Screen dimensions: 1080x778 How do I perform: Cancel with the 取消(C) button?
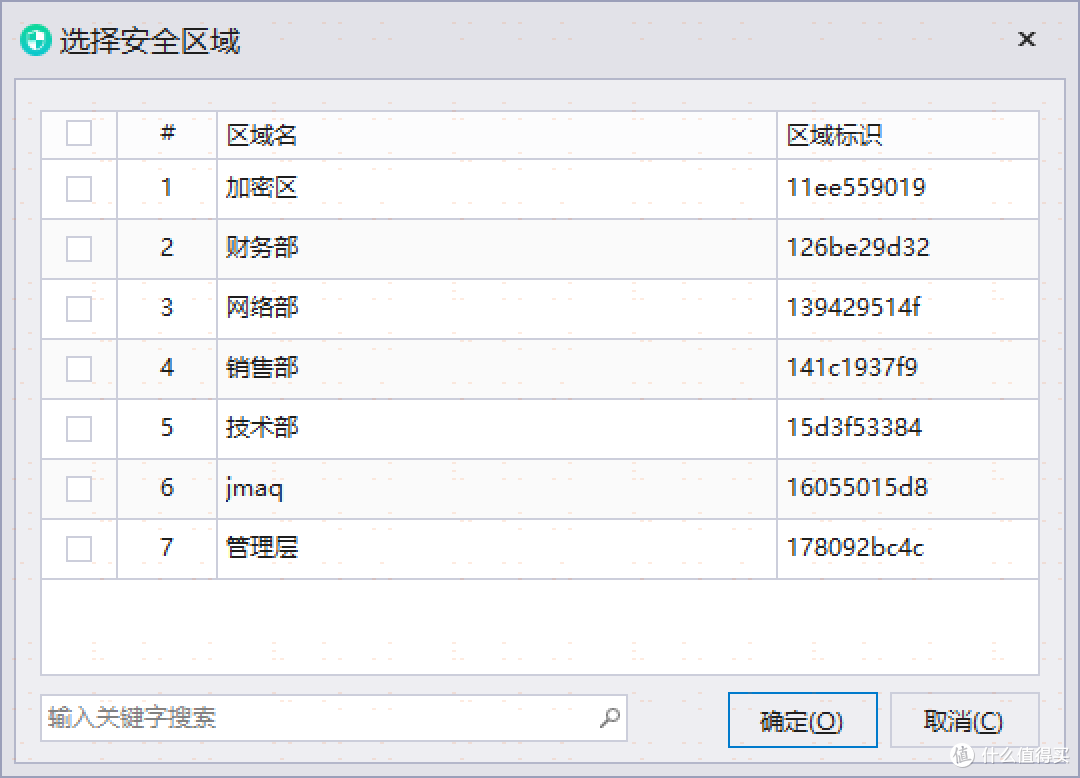click(x=964, y=720)
